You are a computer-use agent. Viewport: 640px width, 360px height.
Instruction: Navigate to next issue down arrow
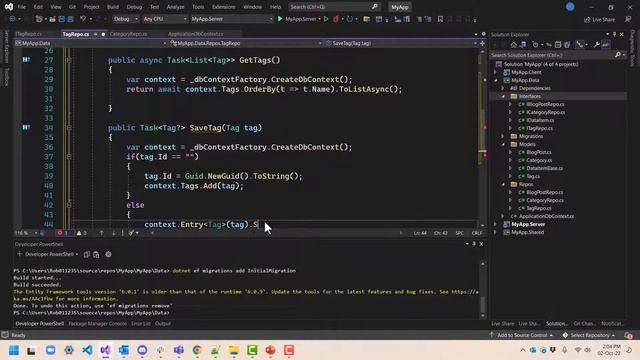click(x=113, y=233)
